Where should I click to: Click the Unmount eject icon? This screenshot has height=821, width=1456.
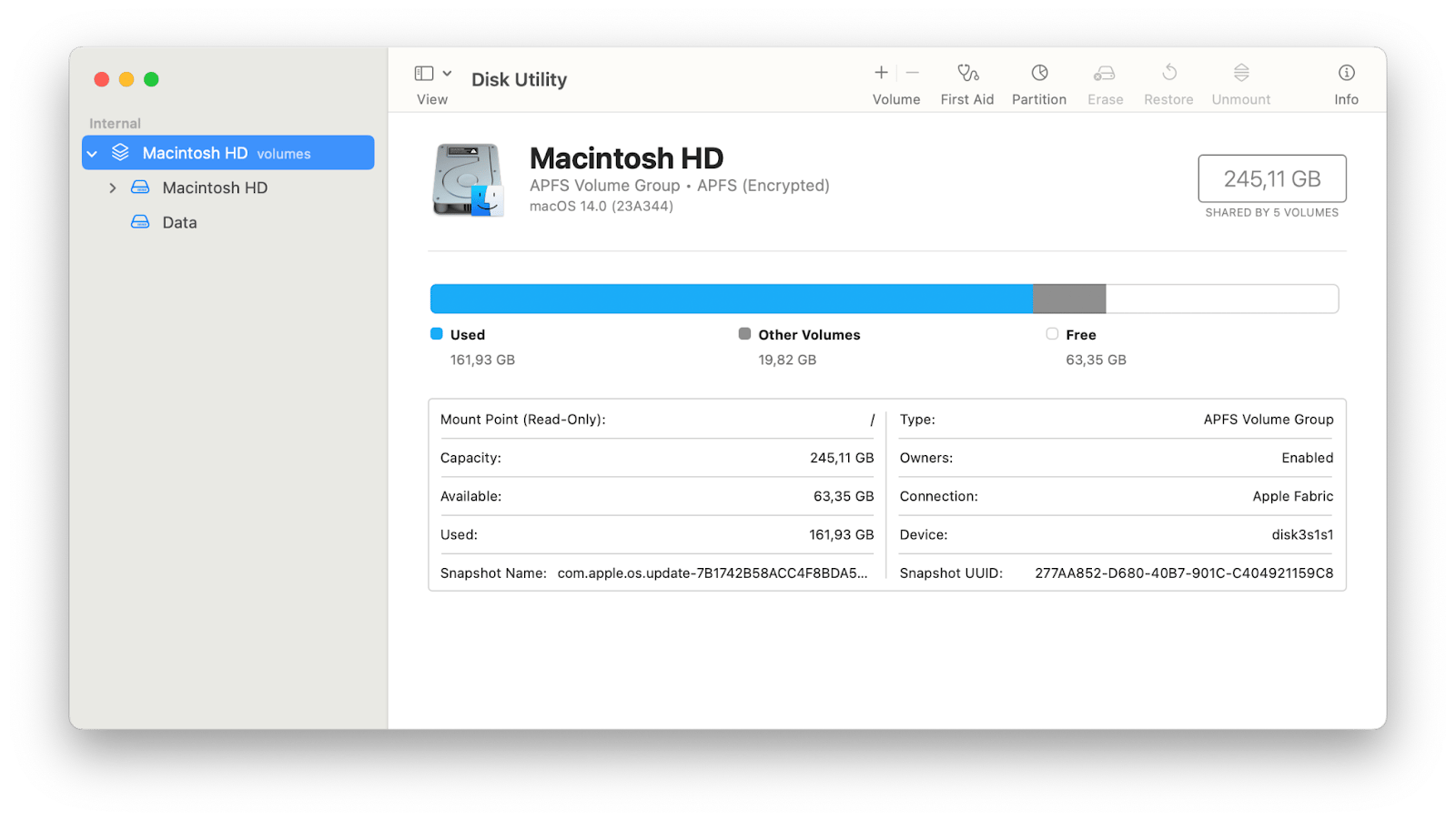click(x=1241, y=73)
